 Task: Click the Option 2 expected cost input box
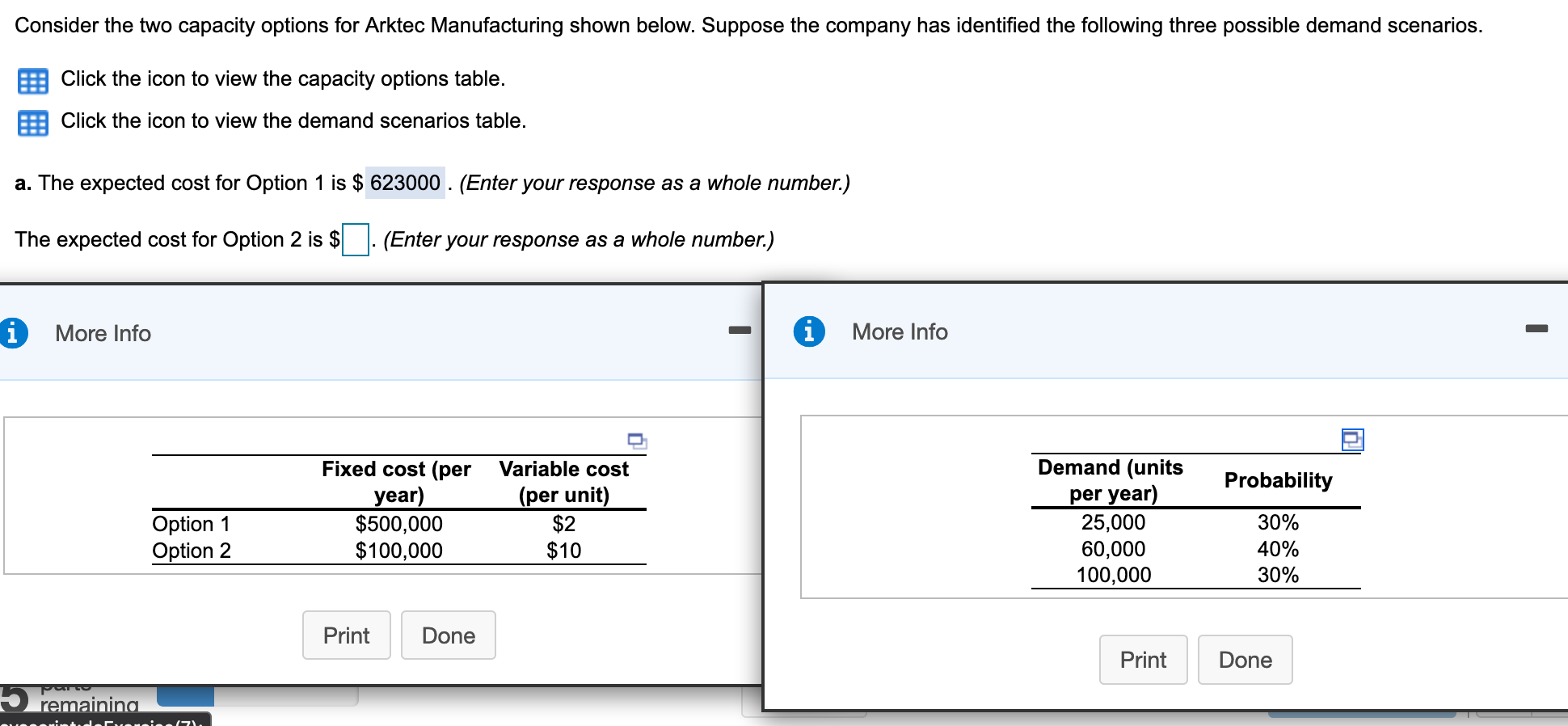[356, 239]
